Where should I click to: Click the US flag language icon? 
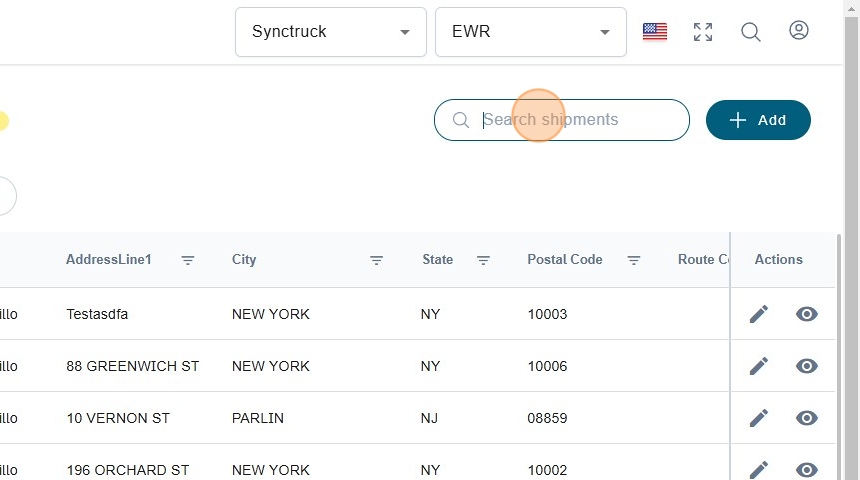tap(655, 32)
